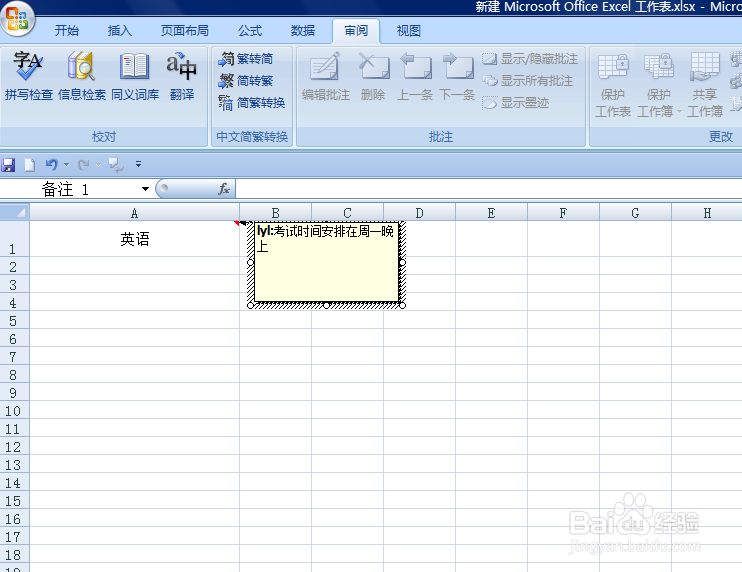
Task: Select cell A1 containing 英语
Action: click(x=134, y=239)
